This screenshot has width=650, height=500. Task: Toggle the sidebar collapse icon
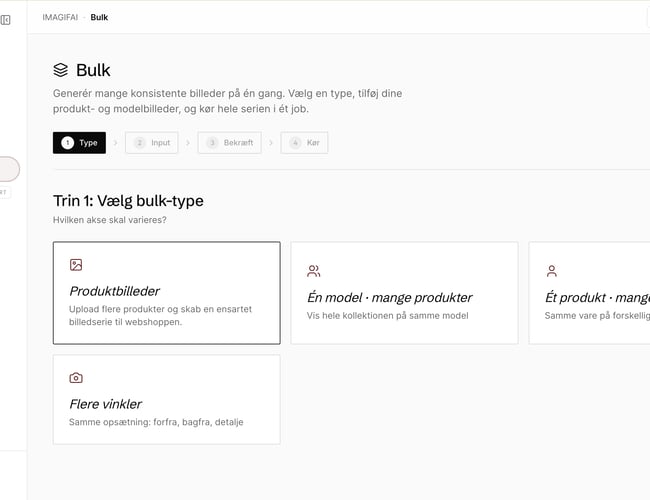coord(5,20)
